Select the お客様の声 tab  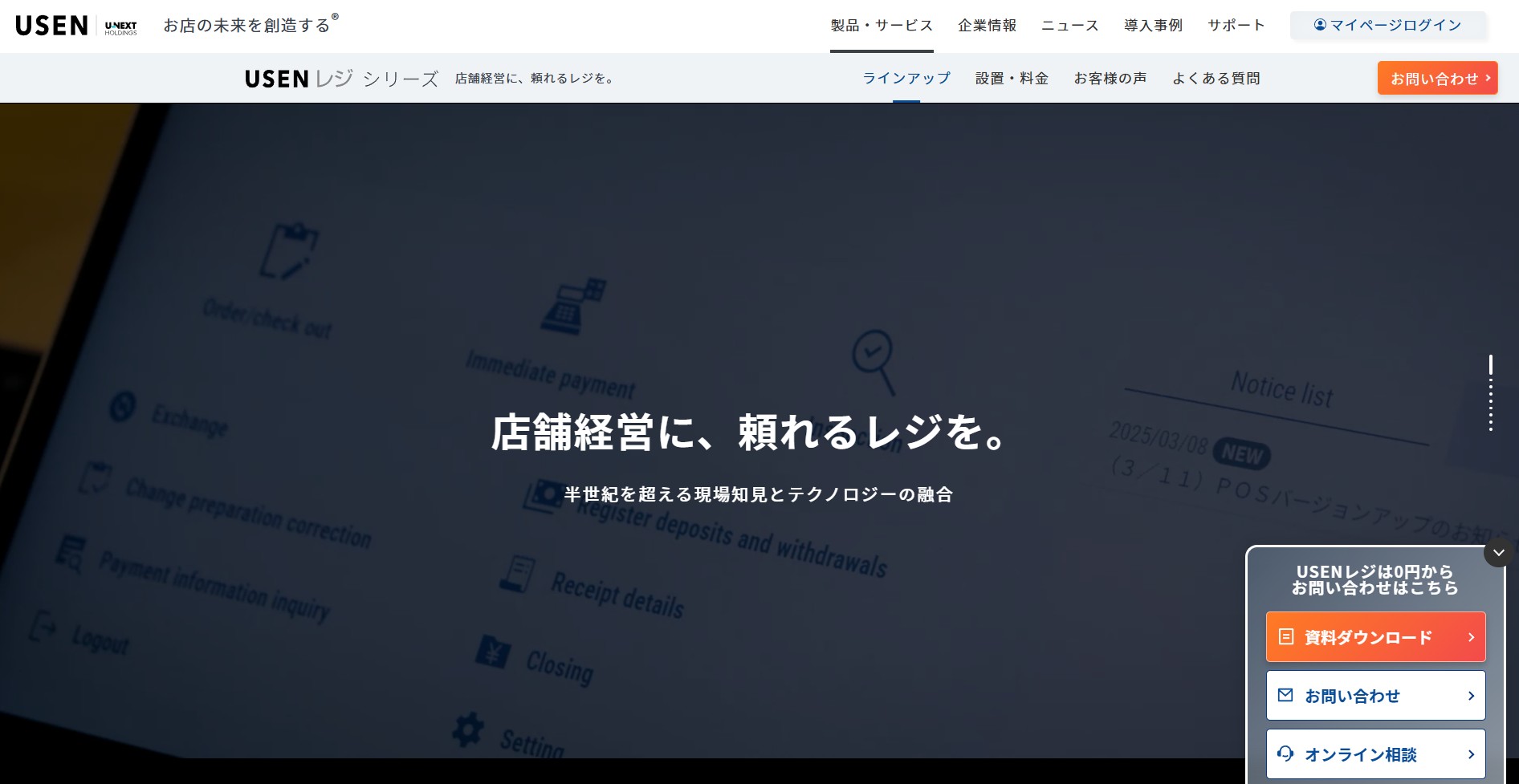pos(1110,79)
